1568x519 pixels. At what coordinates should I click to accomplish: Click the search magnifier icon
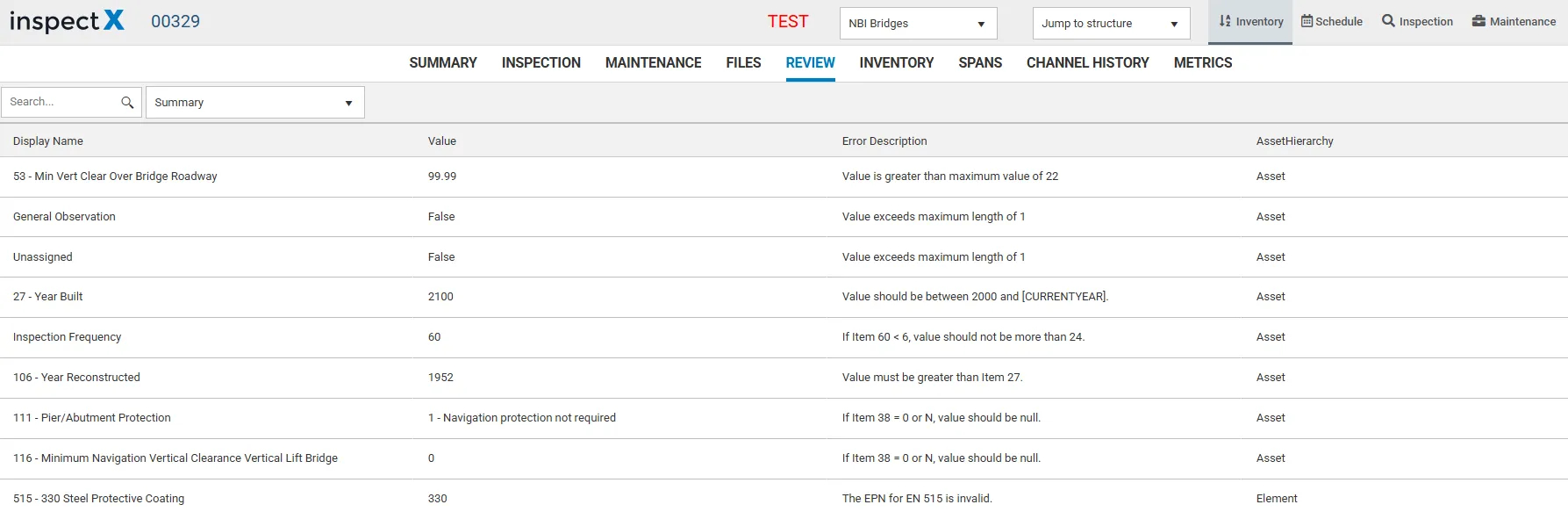point(127,103)
